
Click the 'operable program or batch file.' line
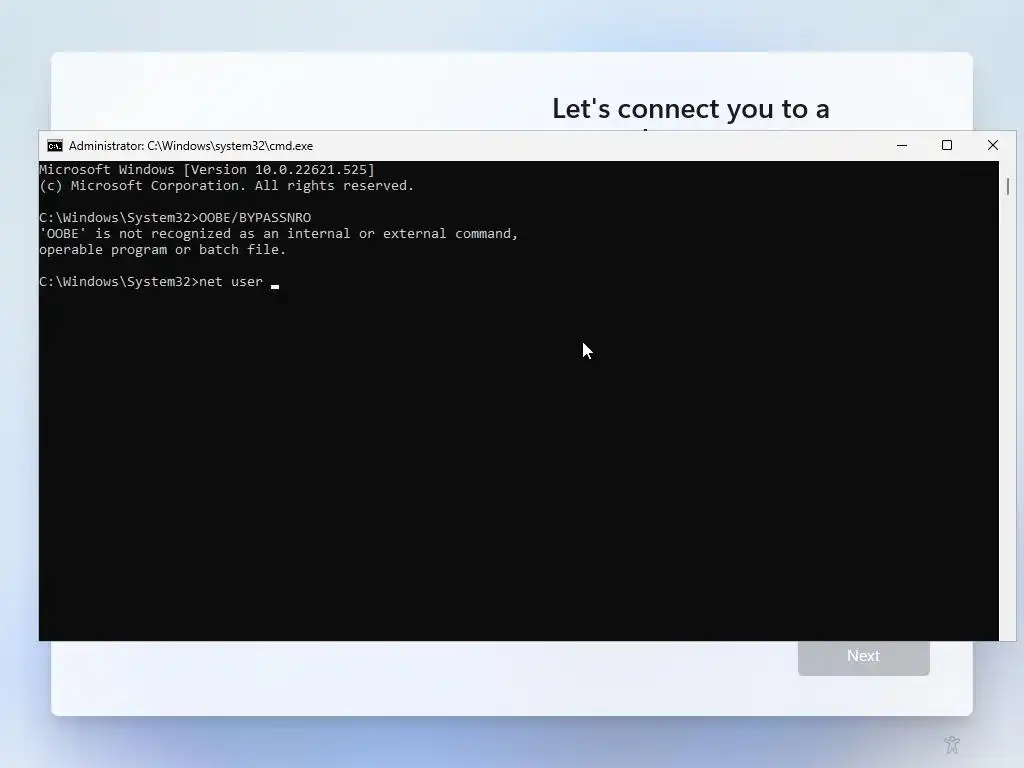[163, 249]
